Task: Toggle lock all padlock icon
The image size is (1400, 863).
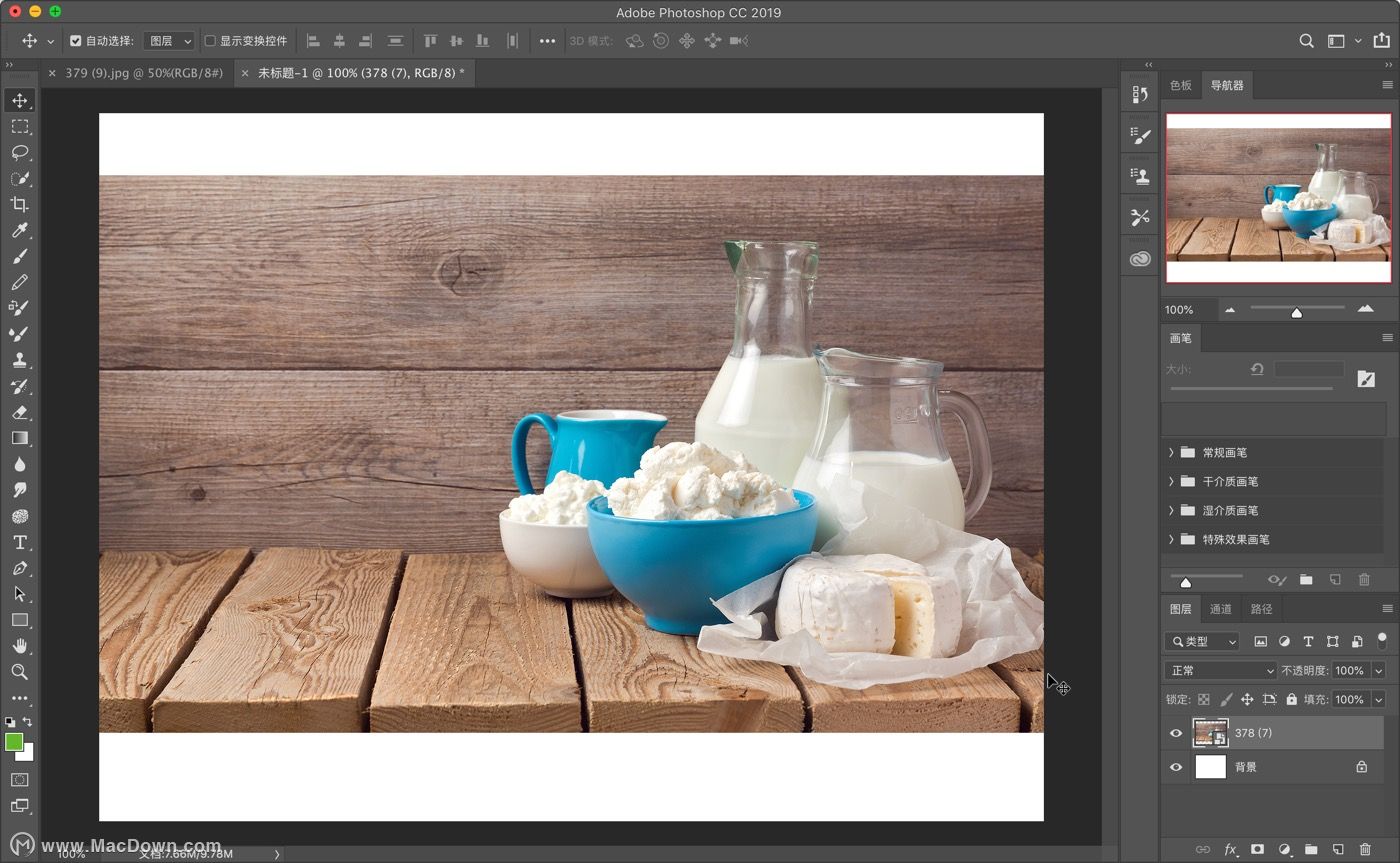Action: point(1291,700)
